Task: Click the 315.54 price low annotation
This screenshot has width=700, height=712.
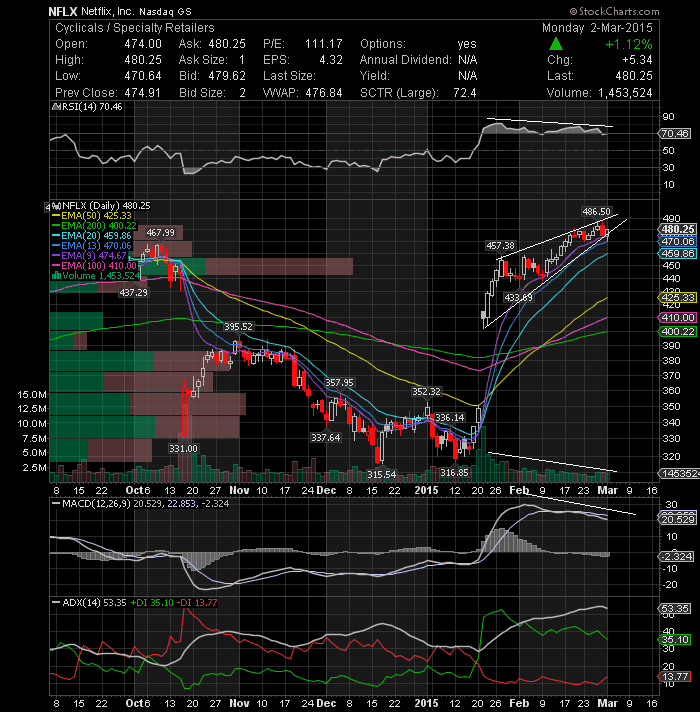Action: (381, 474)
